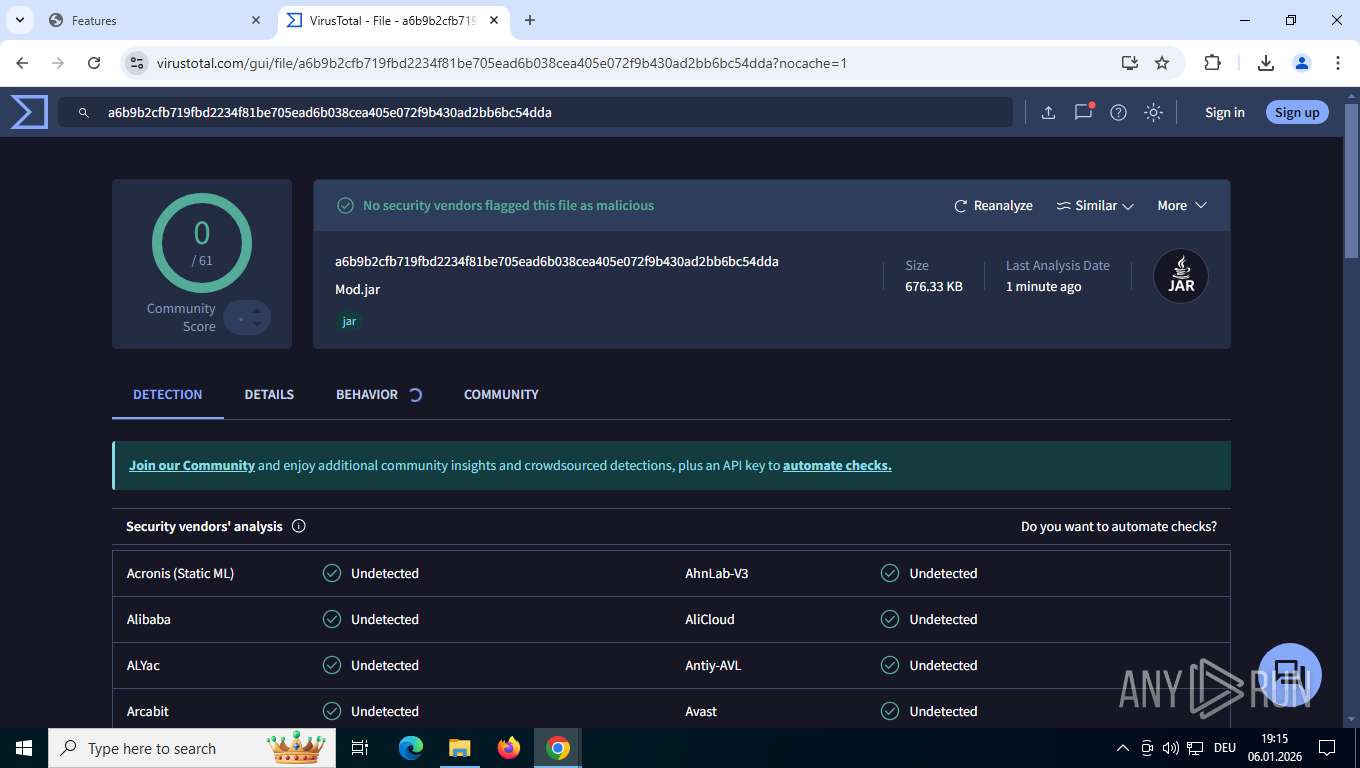The width and height of the screenshot is (1360, 768).
Task: Open the Join our Community link
Action: tap(192, 465)
